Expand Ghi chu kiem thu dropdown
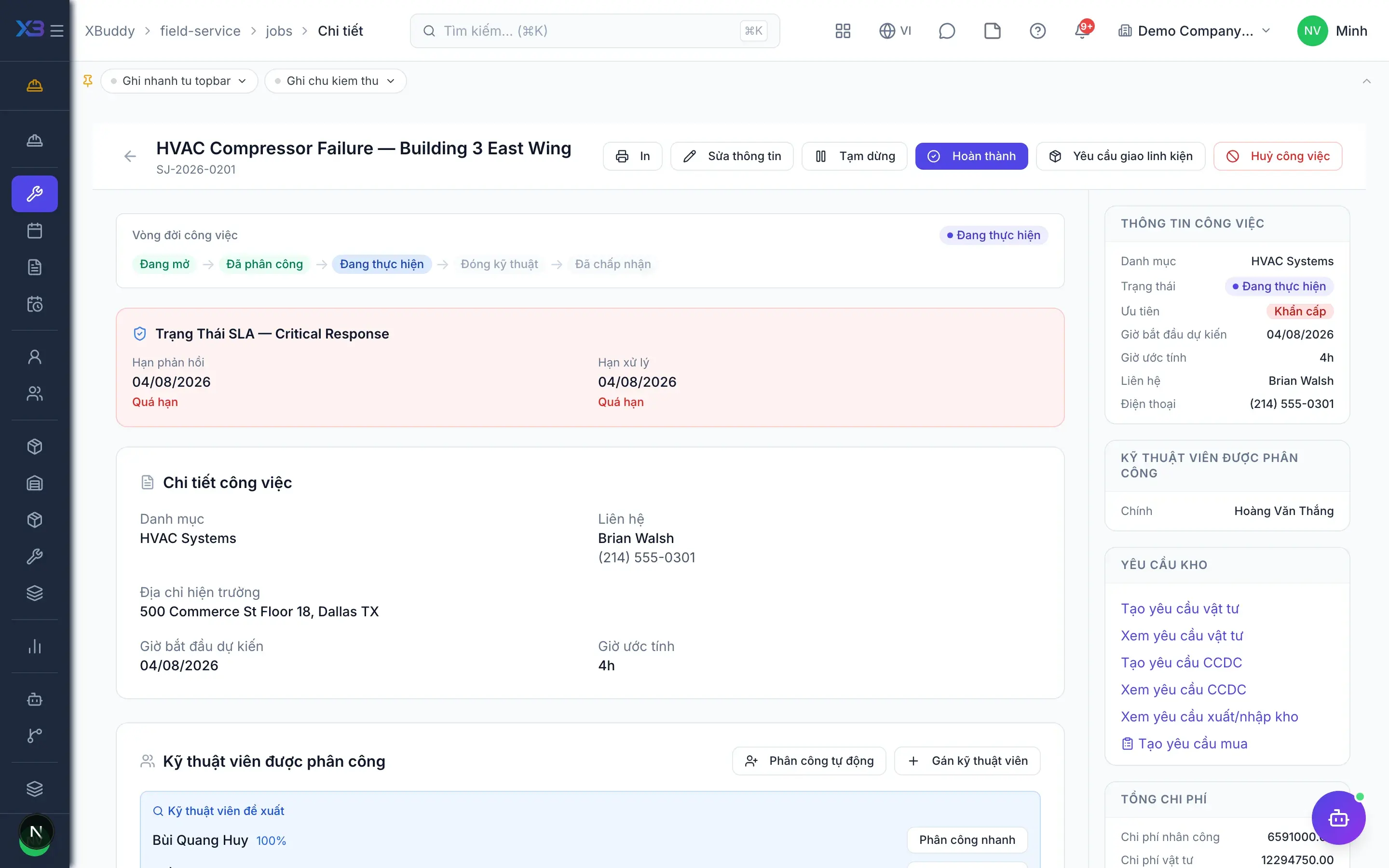The image size is (1389, 868). (335, 81)
